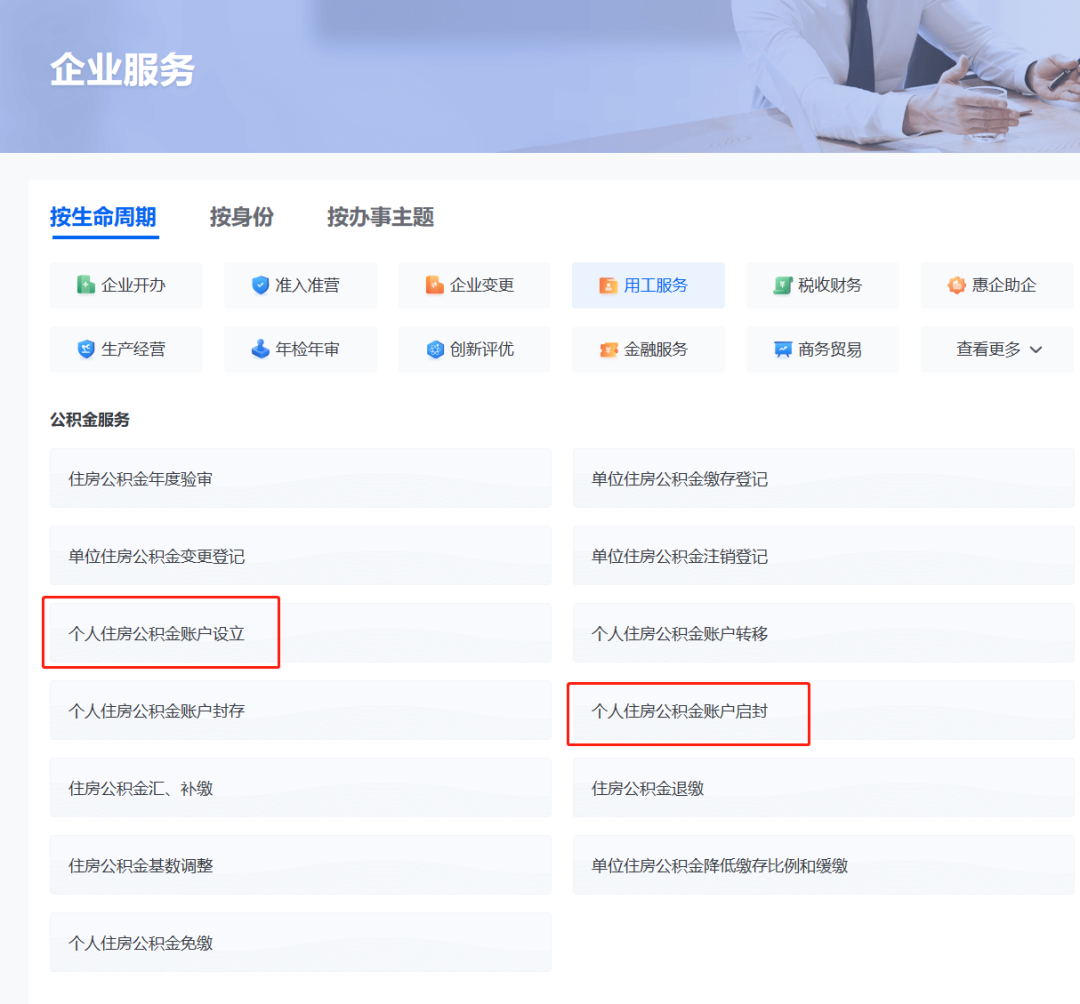Screen dimensions: 1080x1004
Task: Click the 金融服务 icon
Action: click(x=608, y=349)
